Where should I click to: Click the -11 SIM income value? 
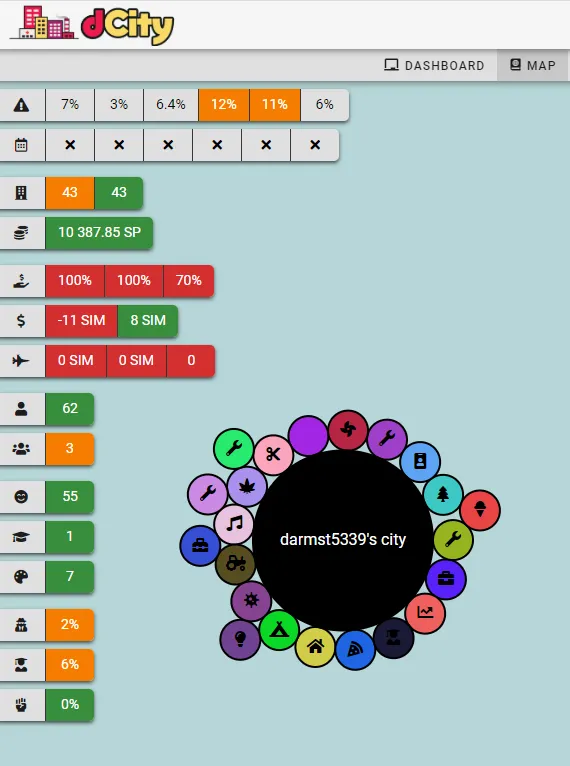coord(81,321)
